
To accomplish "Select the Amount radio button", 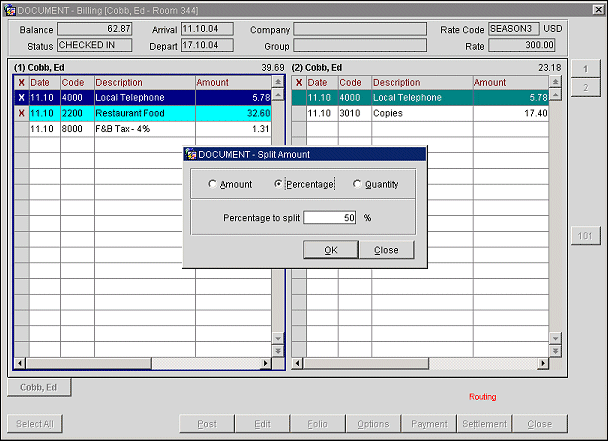I will (x=212, y=185).
